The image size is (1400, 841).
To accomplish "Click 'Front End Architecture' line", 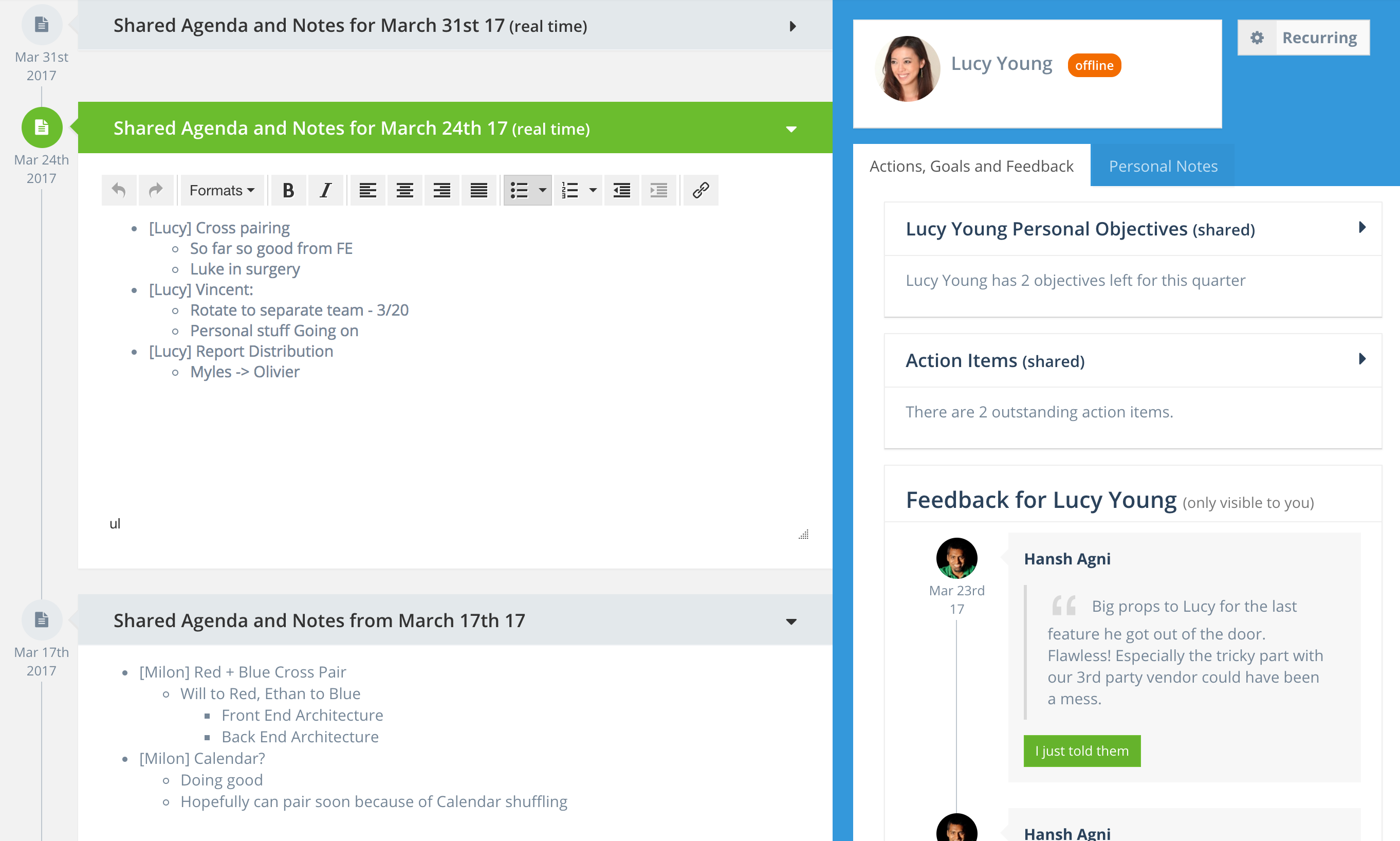I will 302,715.
